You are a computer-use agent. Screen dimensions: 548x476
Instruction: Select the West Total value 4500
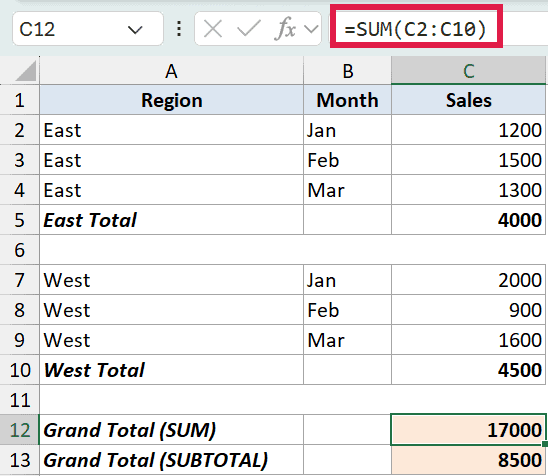pos(468,370)
